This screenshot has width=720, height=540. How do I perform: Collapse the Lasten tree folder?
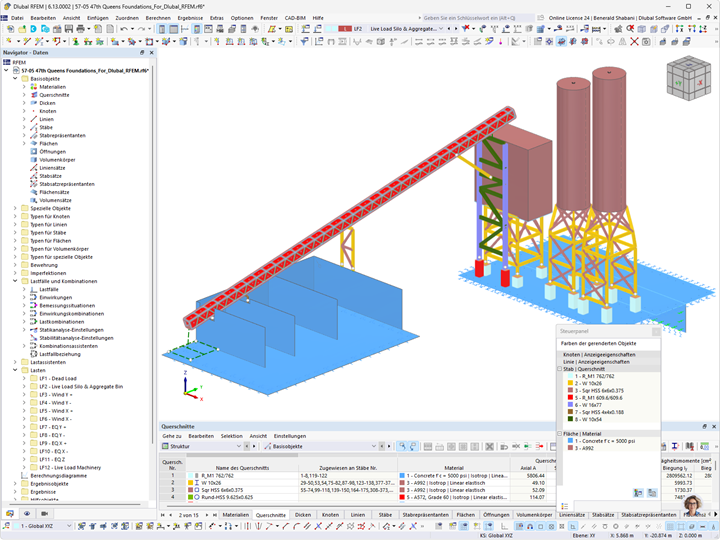click(x=15, y=371)
